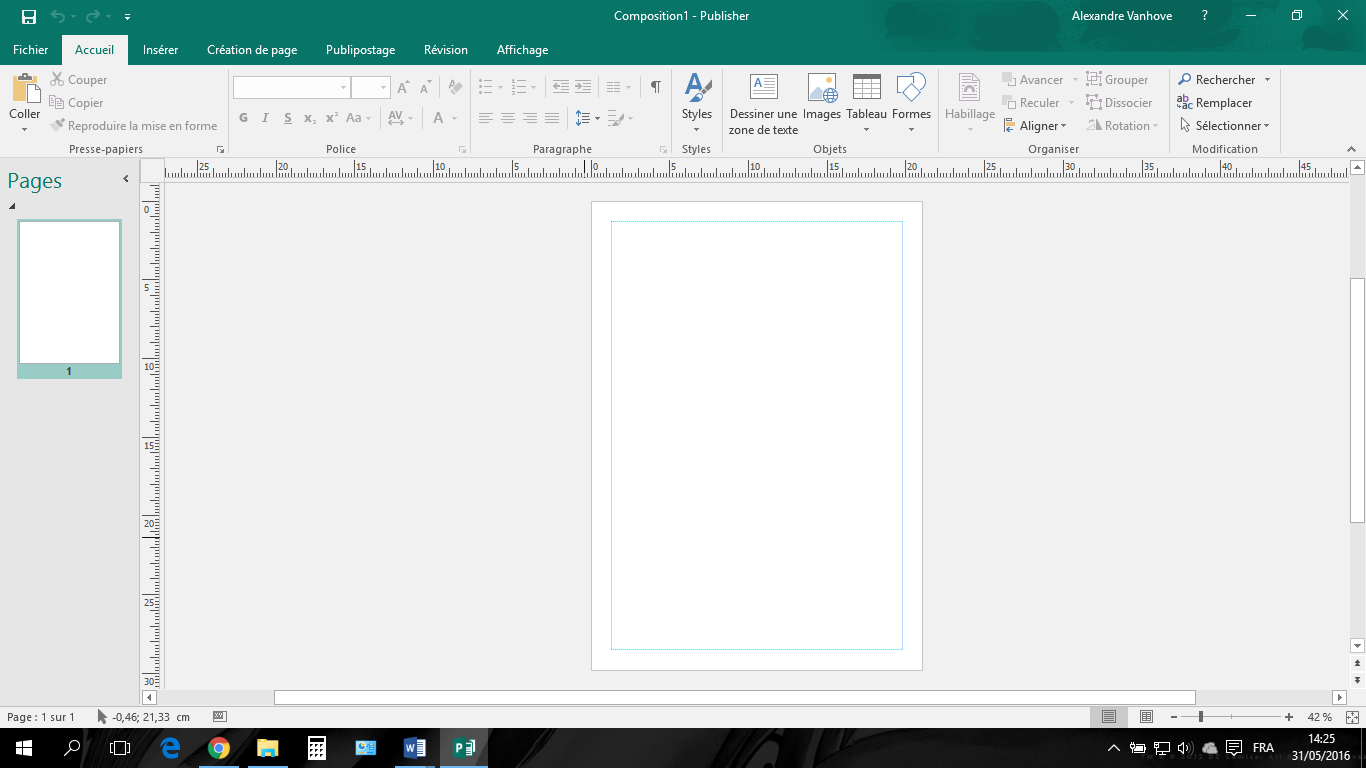The width and height of the screenshot is (1366, 768).
Task: Click the increase font size icon
Action: pyautogui.click(x=403, y=88)
